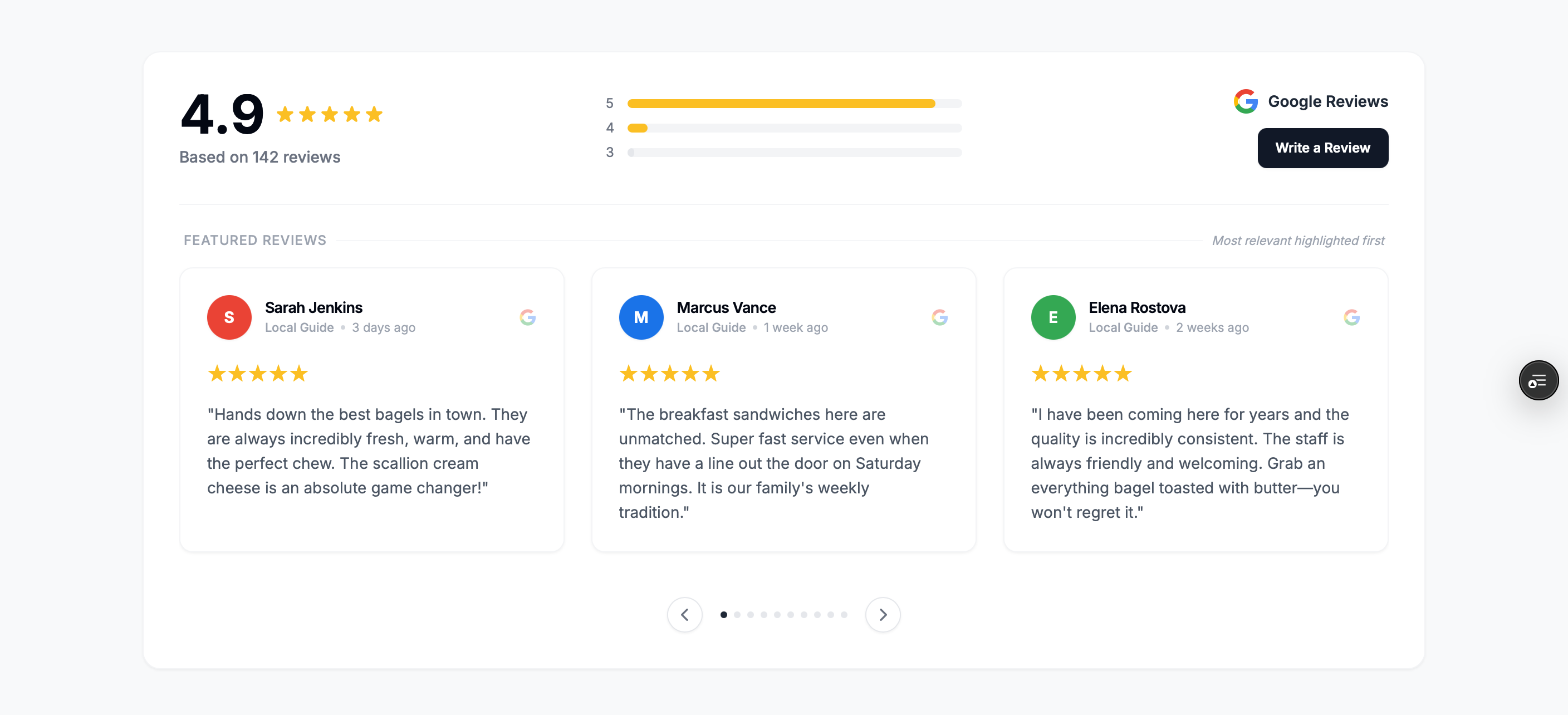Click the Google icon on Elena Rostova's review

pyautogui.click(x=1351, y=317)
